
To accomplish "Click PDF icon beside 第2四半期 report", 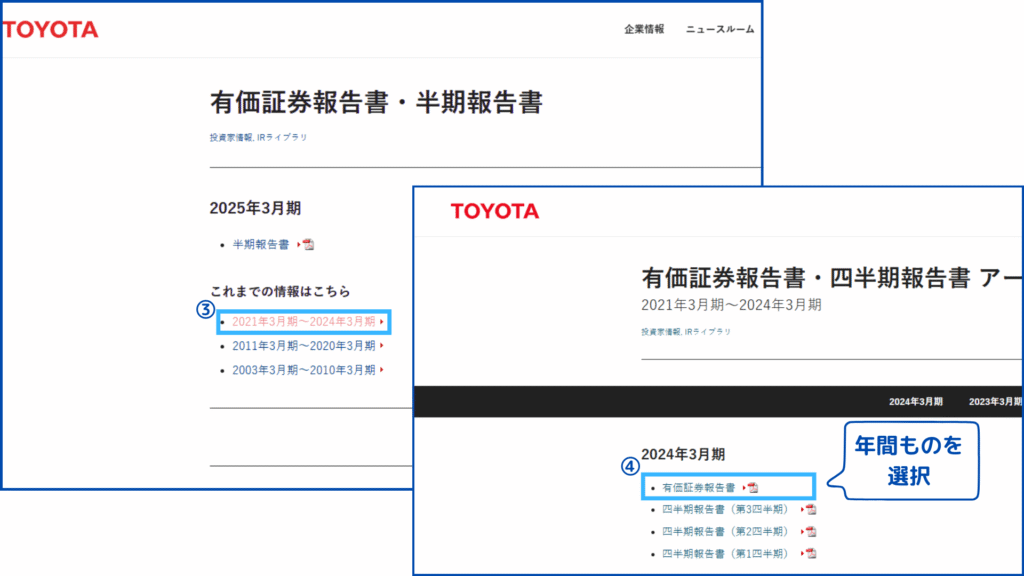I will [x=810, y=532].
